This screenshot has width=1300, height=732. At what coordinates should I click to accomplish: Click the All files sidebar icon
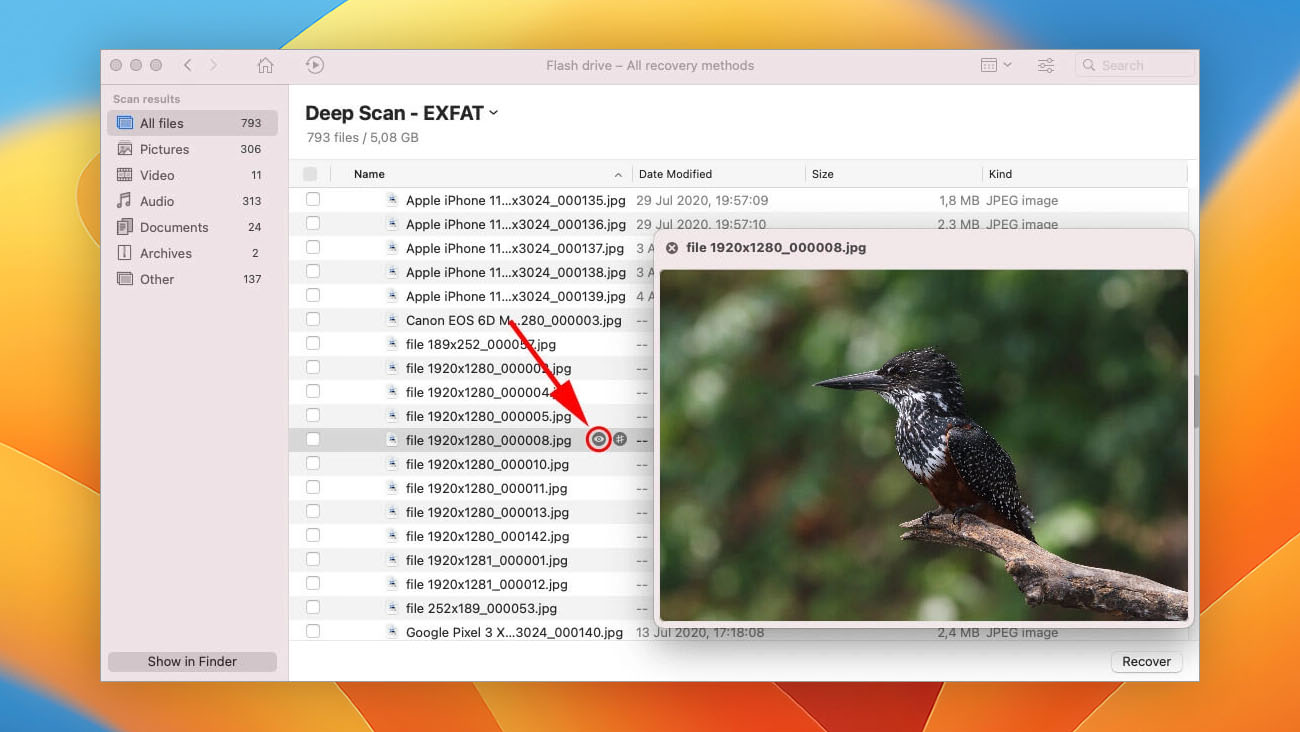tap(125, 123)
